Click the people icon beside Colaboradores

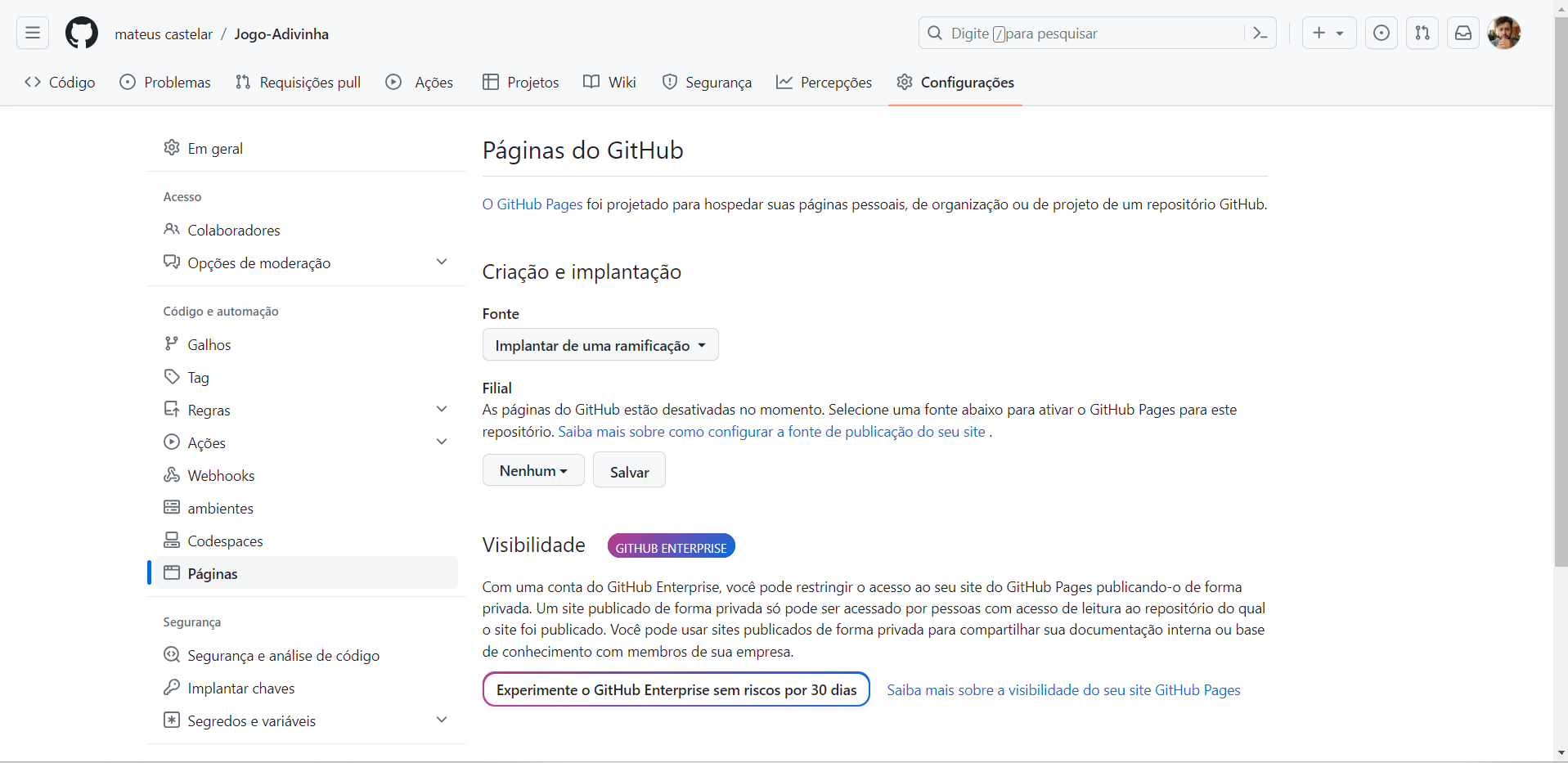click(x=172, y=229)
